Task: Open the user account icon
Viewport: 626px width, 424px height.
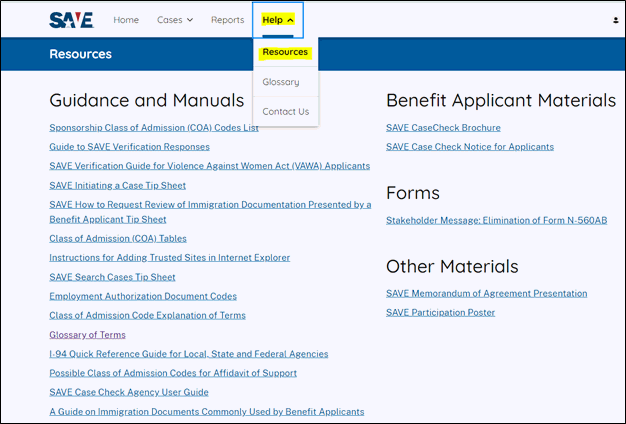Action: [x=616, y=20]
